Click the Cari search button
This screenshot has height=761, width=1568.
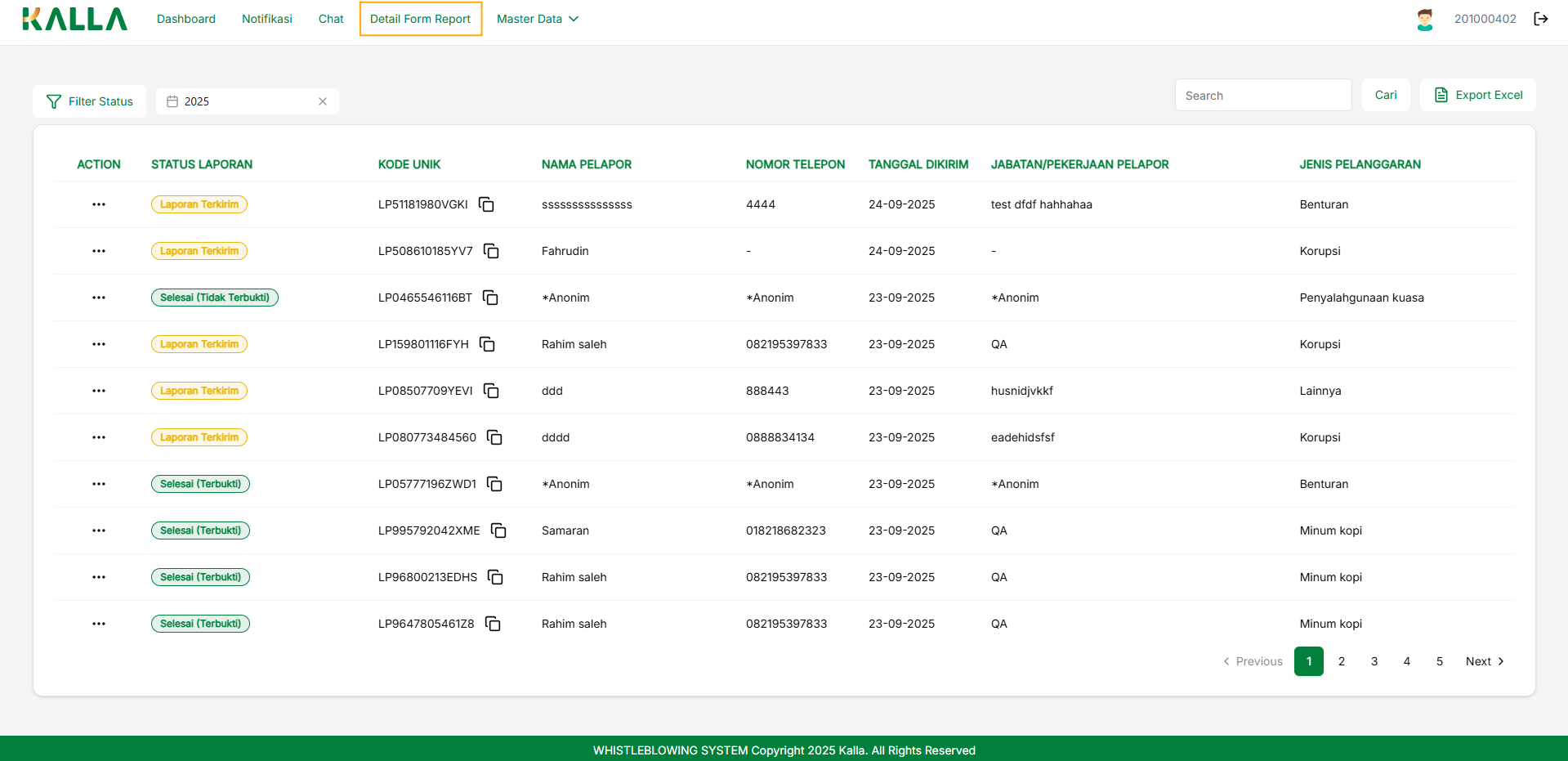1386,95
